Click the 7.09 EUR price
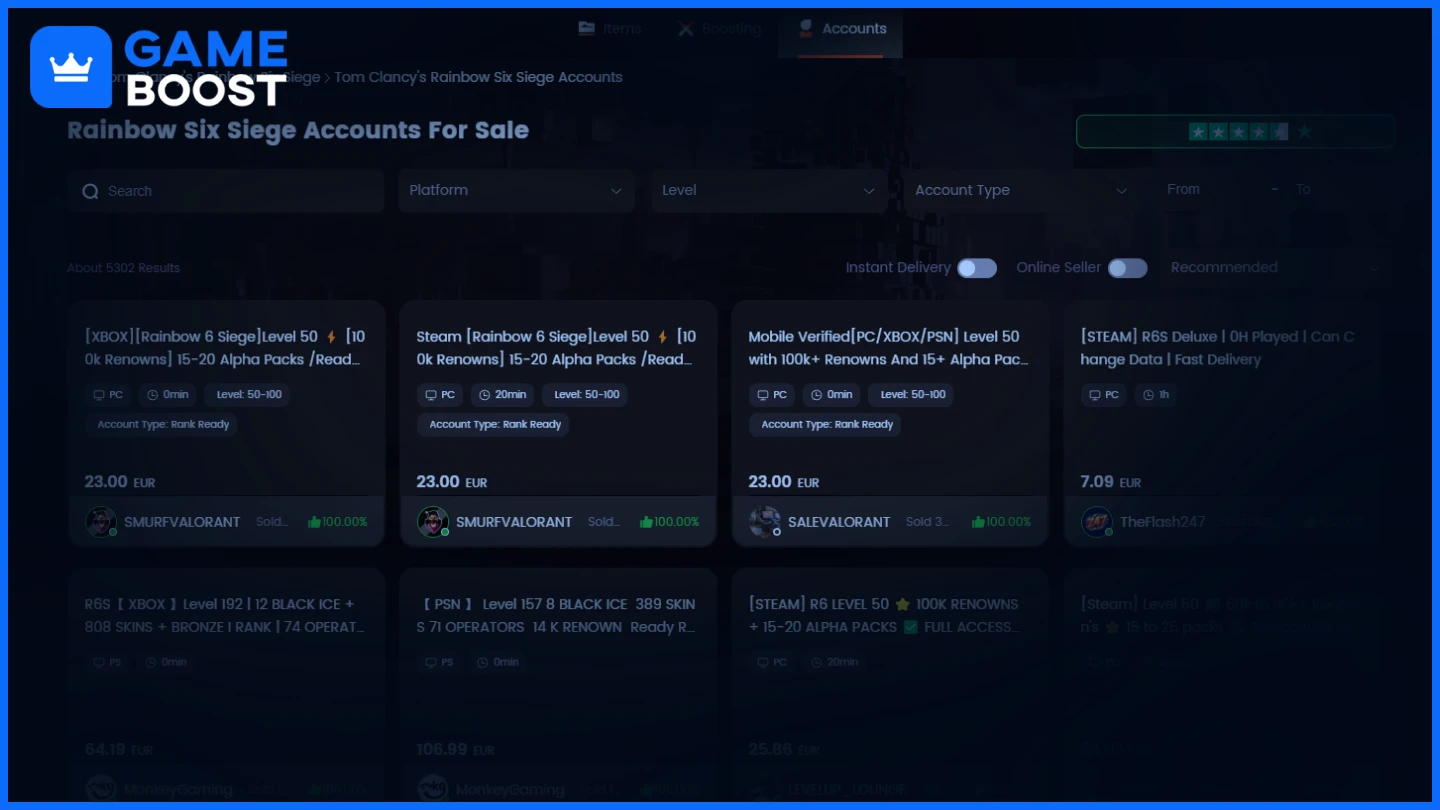1440x810 pixels. pyautogui.click(x=1111, y=482)
